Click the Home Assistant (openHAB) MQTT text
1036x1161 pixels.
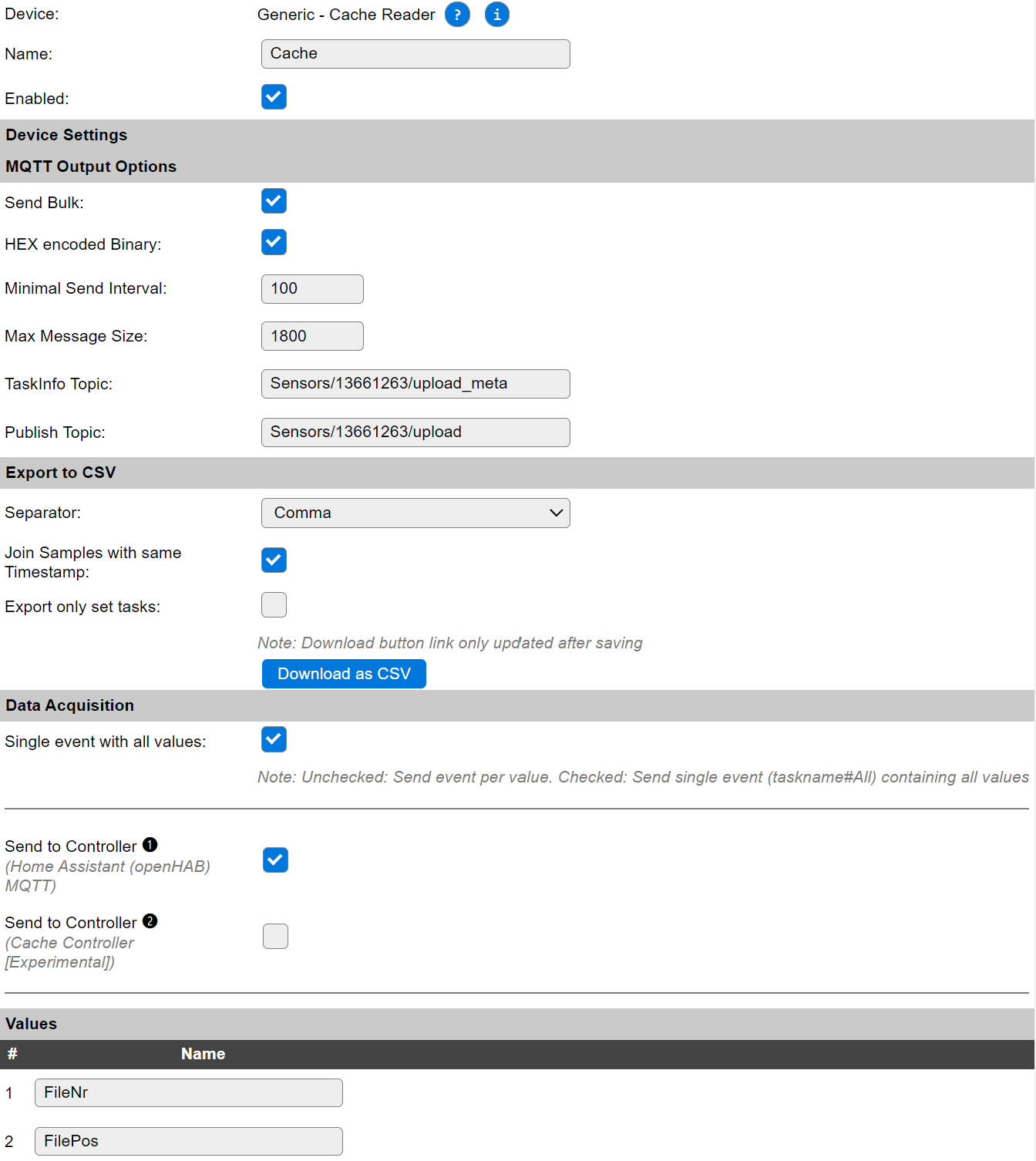tap(108, 876)
